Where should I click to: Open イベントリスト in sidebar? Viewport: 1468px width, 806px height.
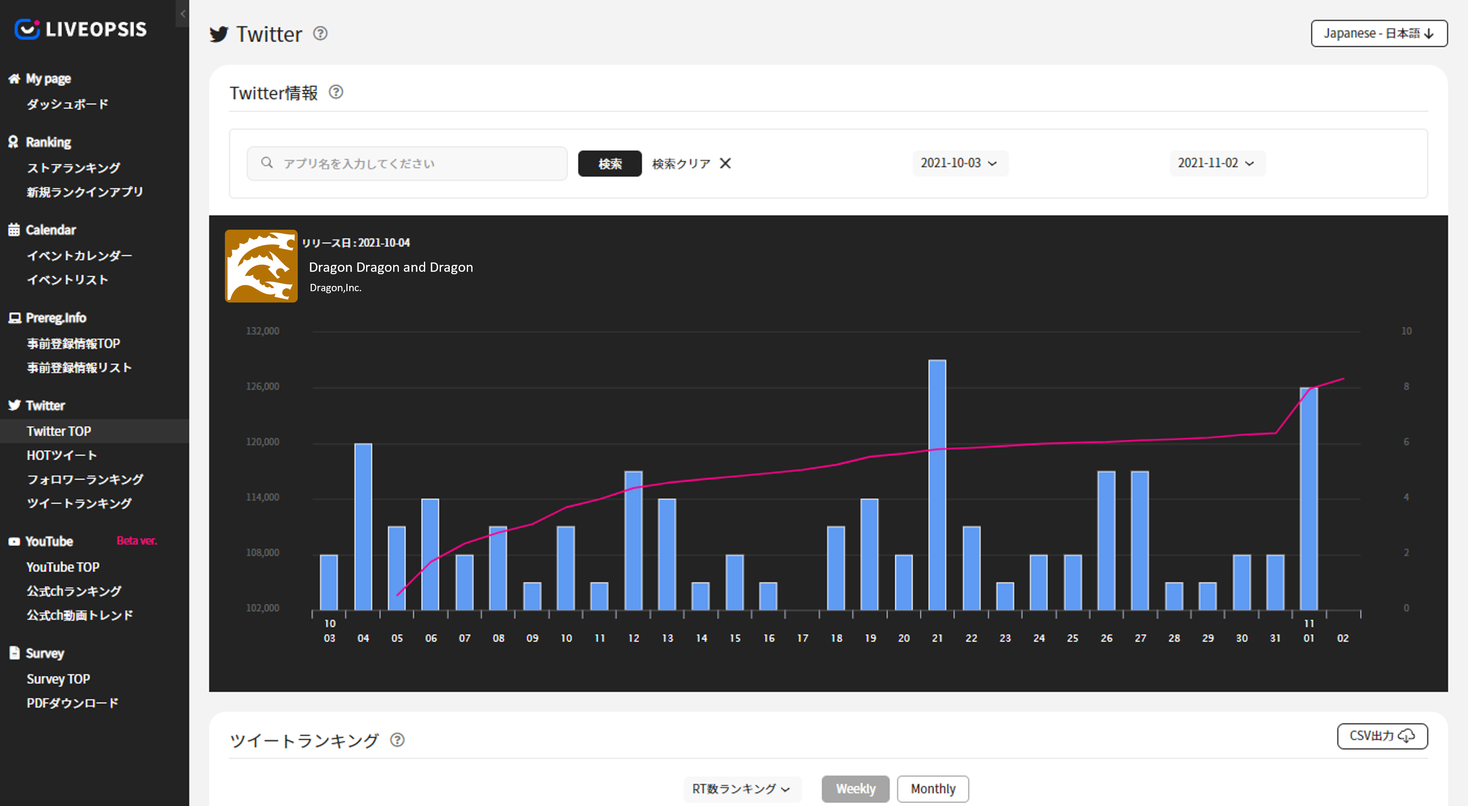[x=67, y=280]
